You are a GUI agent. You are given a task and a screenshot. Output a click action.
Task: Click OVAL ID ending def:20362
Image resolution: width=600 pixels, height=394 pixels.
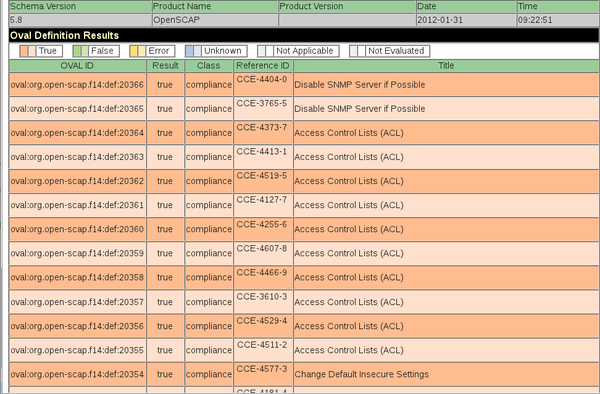pyautogui.click(x=77, y=181)
